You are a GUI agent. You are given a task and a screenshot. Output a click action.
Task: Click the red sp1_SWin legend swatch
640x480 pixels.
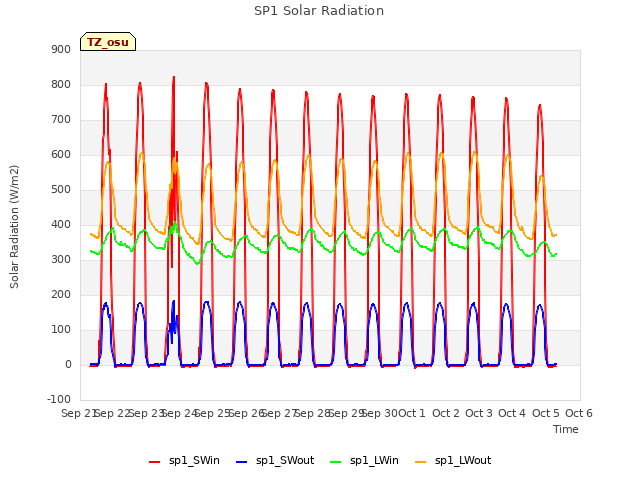[x=155, y=462]
